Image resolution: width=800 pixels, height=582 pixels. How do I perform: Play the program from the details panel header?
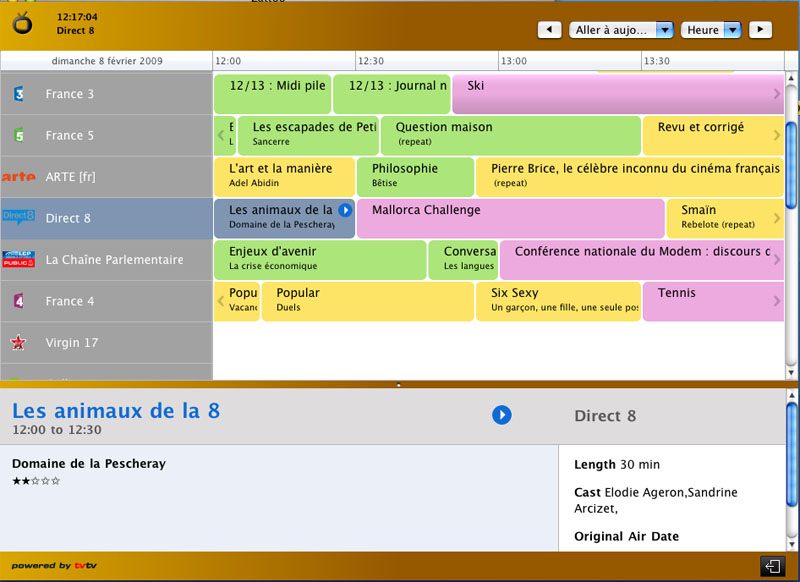[502, 415]
